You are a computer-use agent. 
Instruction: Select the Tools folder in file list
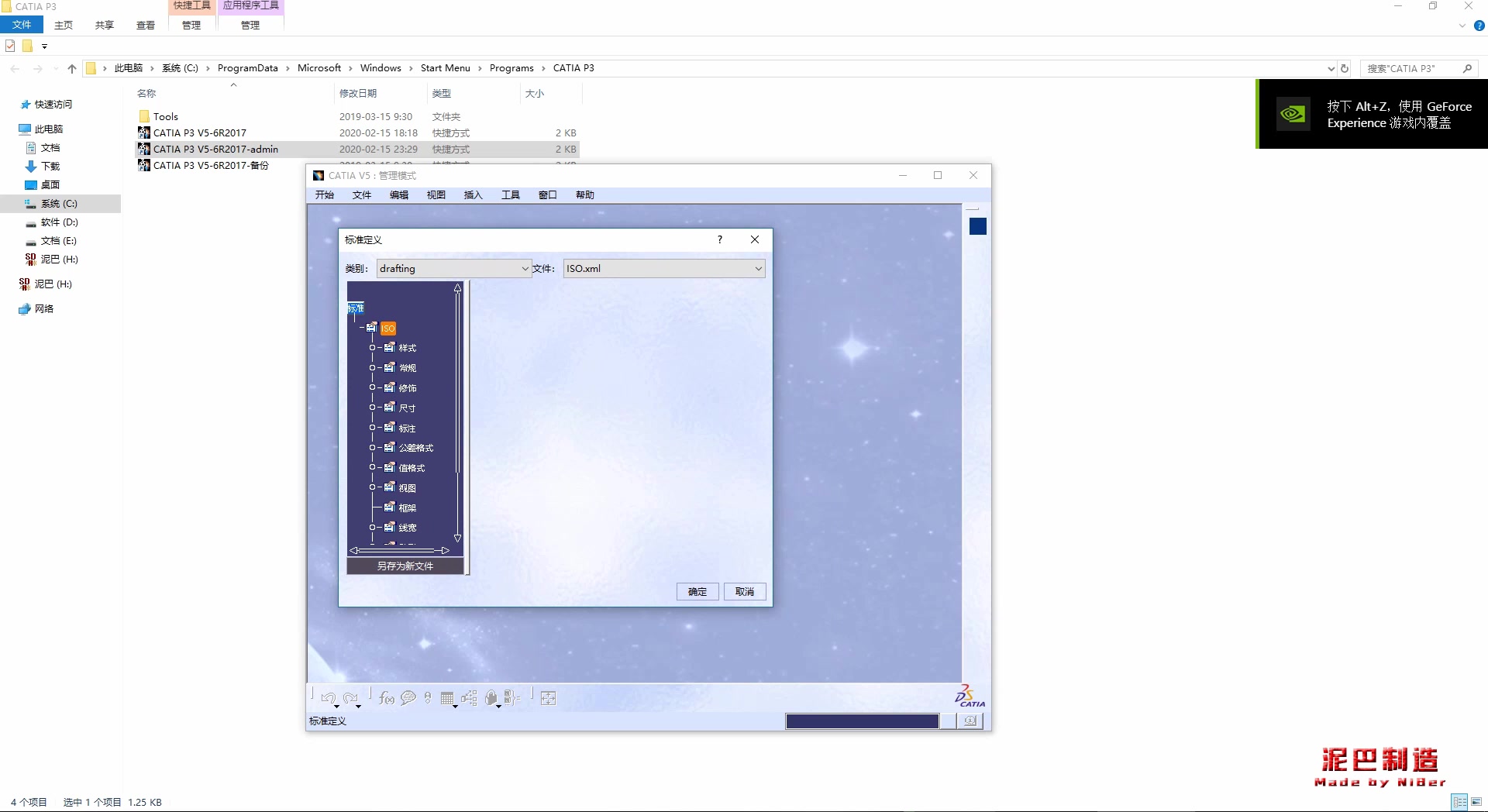(165, 116)
